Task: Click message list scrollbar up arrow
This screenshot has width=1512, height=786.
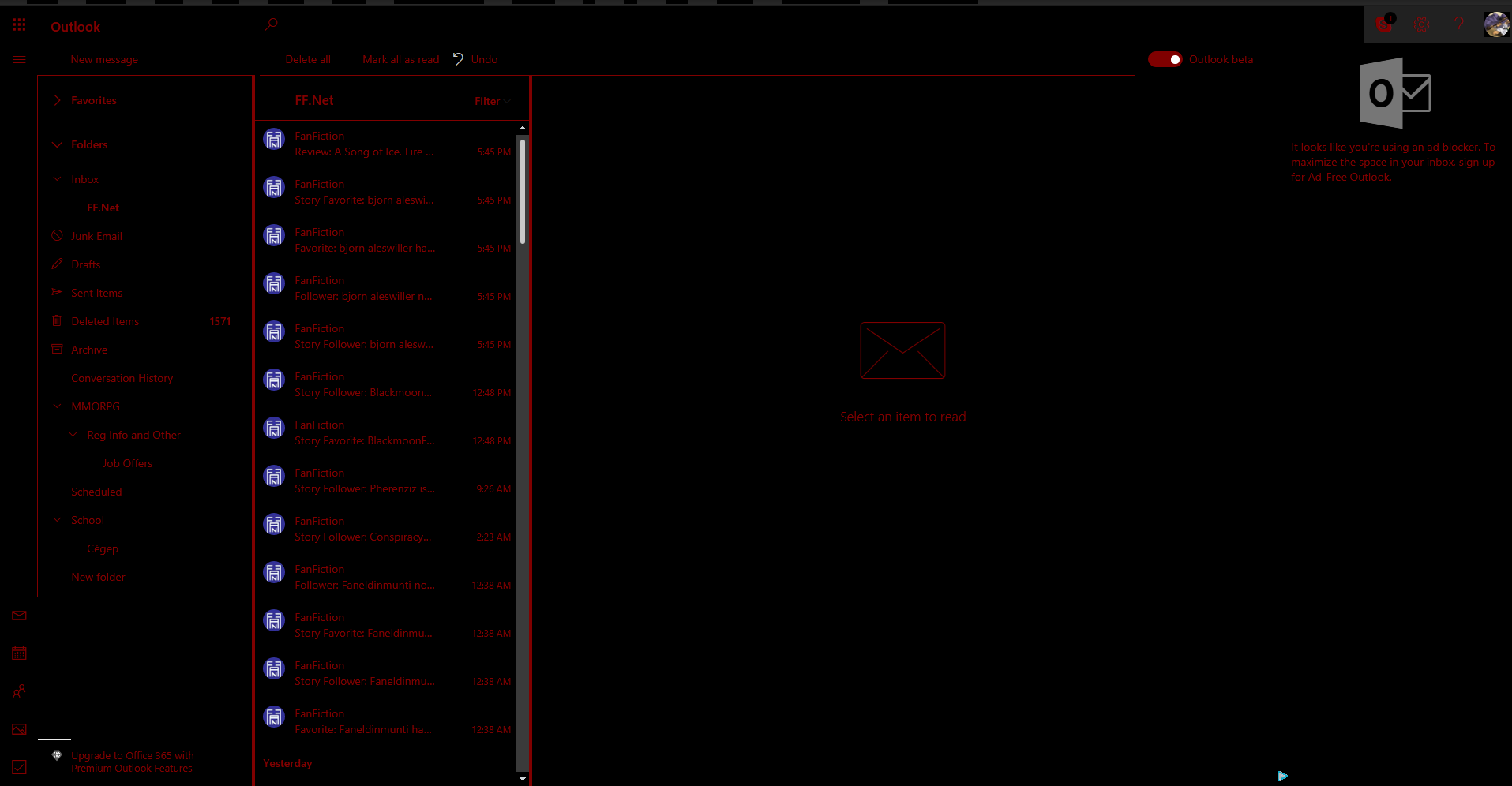Action: tap(522, 128)
